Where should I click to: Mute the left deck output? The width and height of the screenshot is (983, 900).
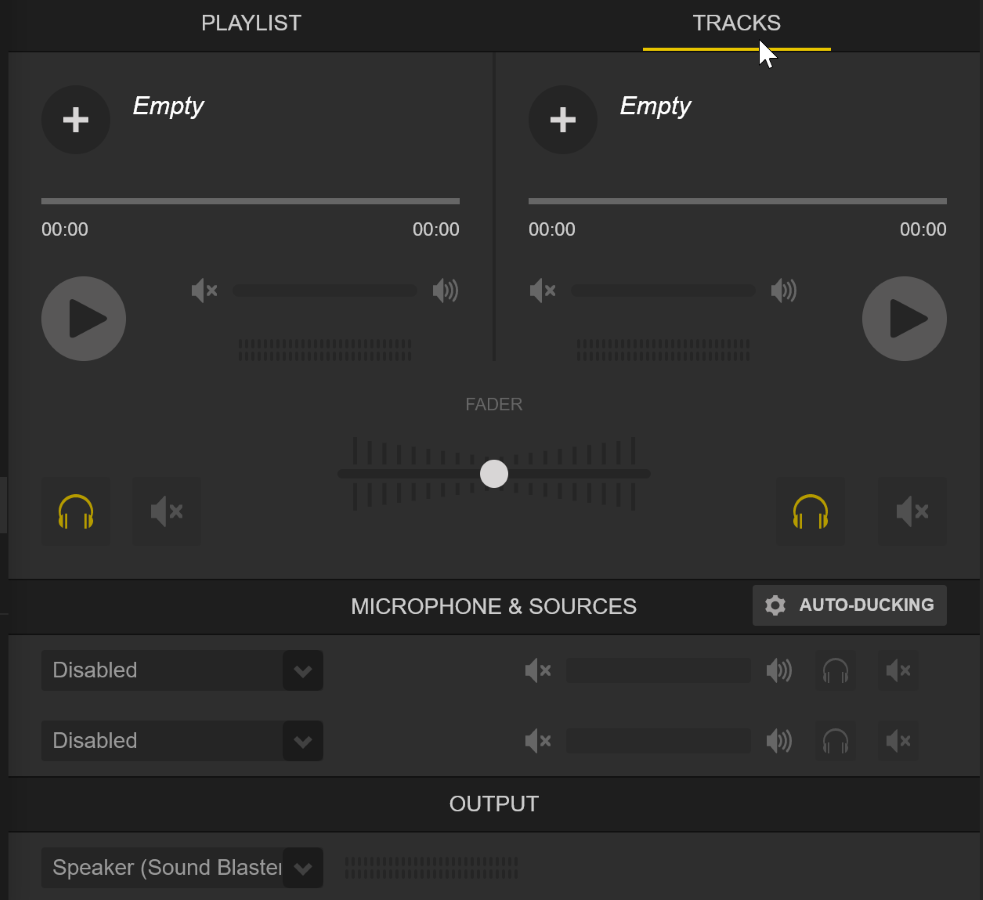(x=167, y=511)
